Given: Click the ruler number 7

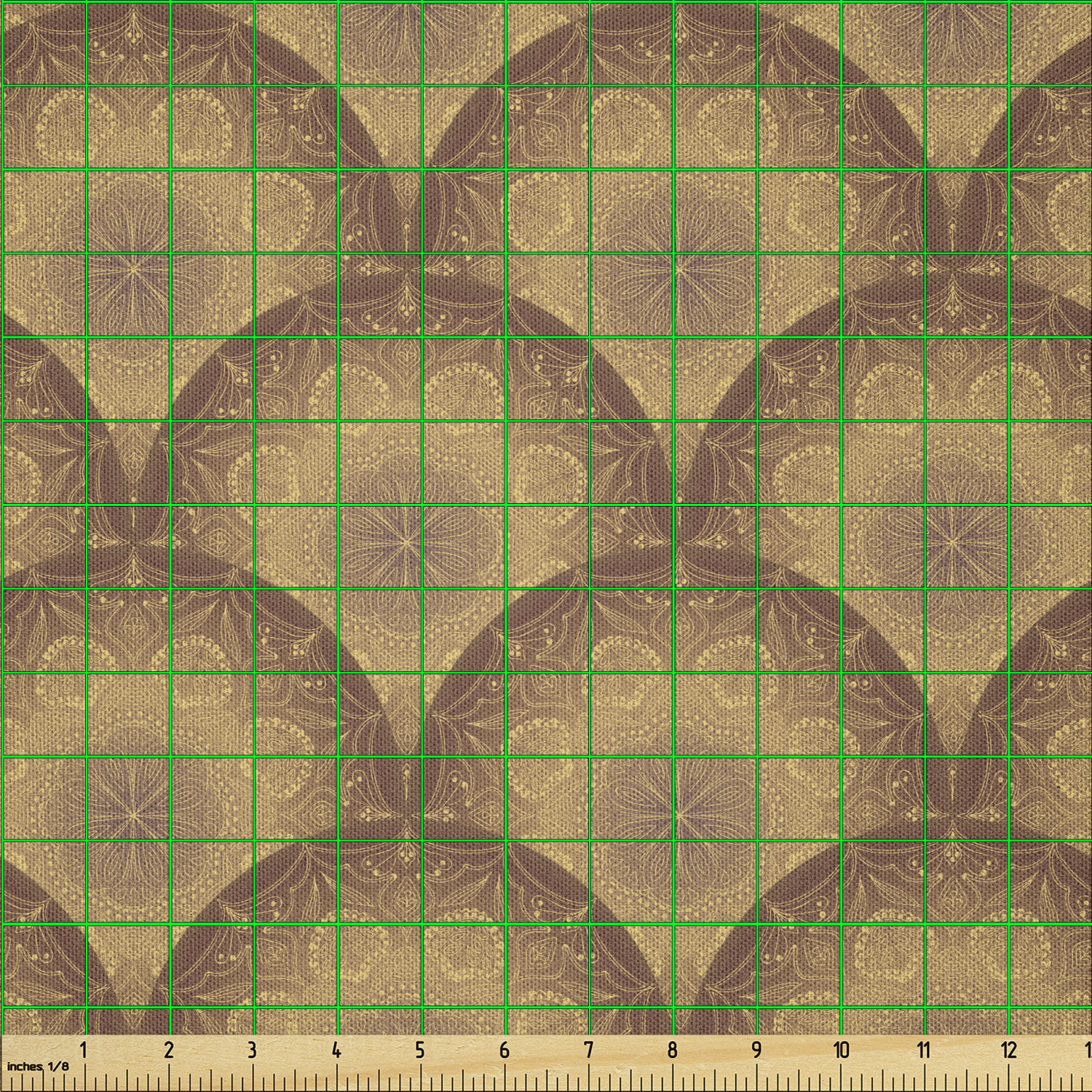Looking at the screenshot, I should pos(588,1051).
